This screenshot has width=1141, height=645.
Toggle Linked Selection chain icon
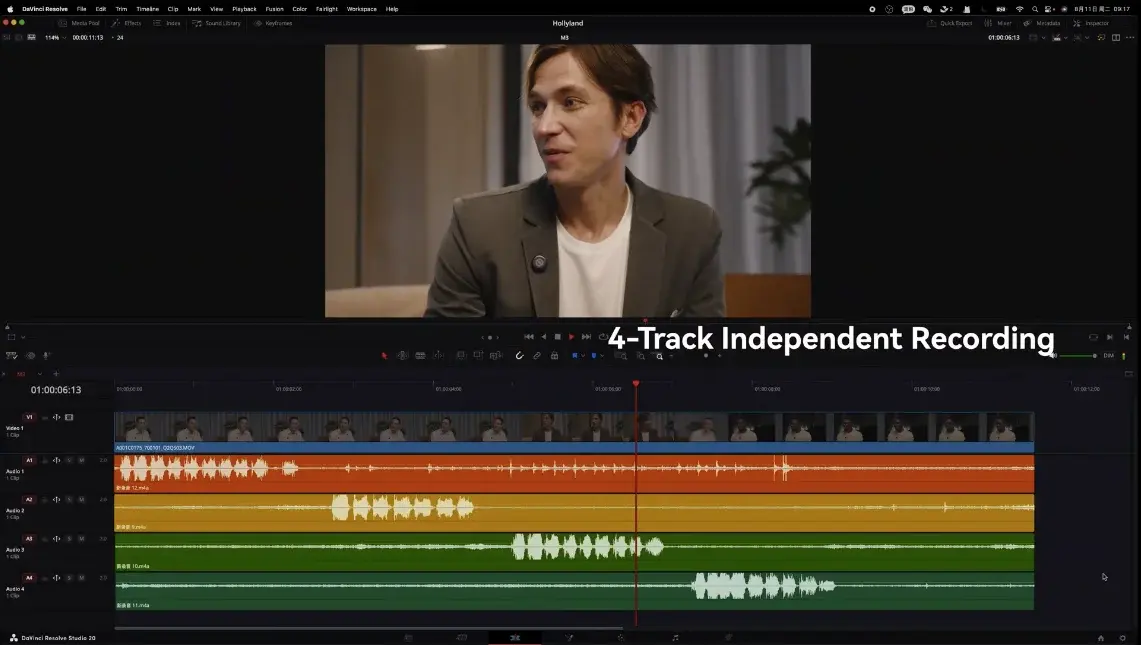click(537, 356)
